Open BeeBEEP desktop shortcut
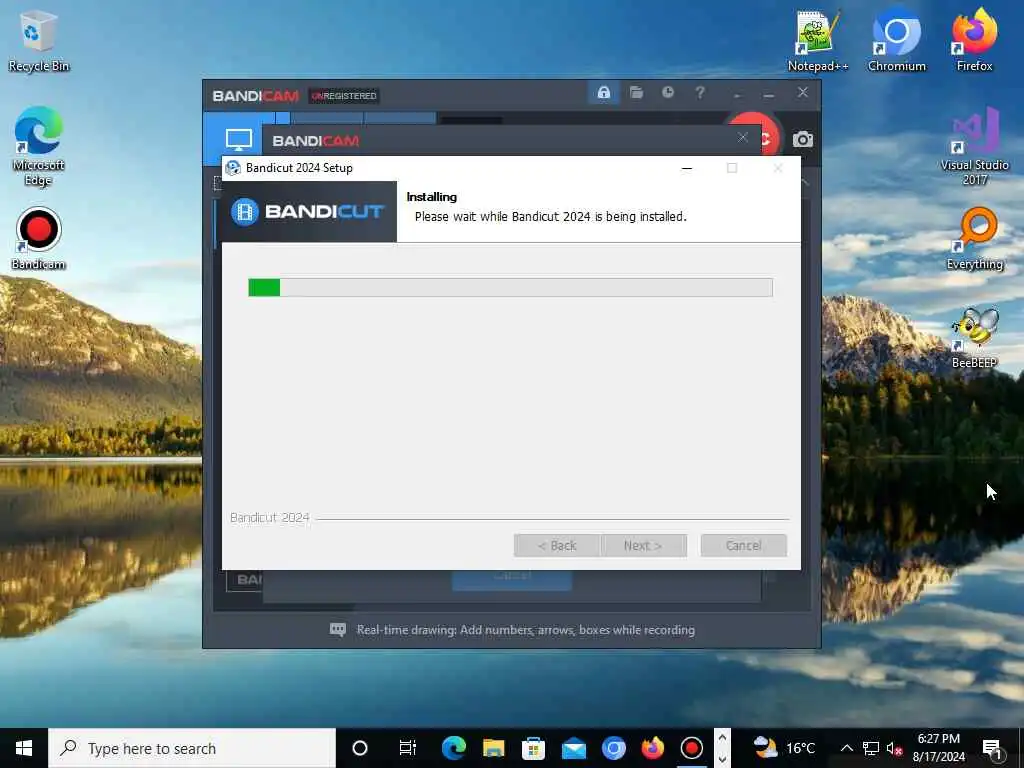 [x=974, y=338]
